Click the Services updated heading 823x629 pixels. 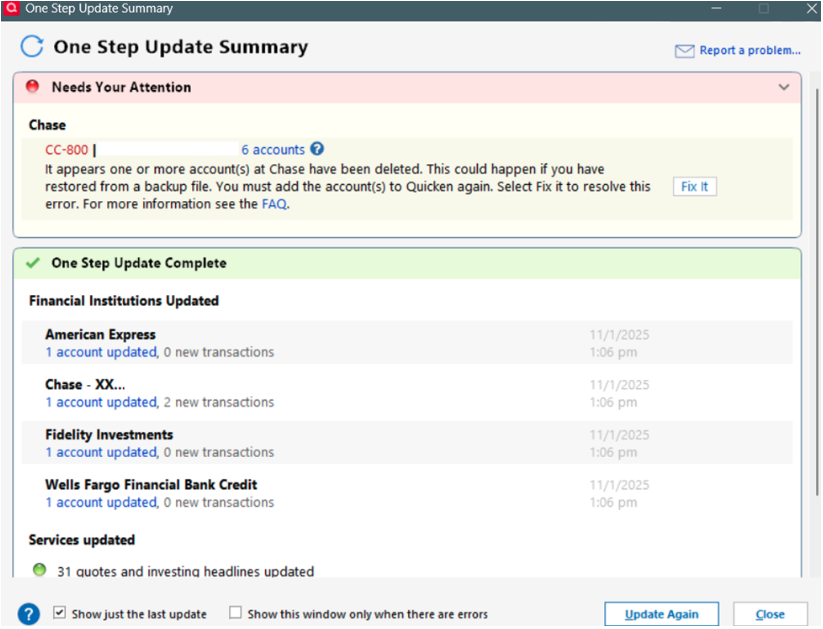pos(82,540)
